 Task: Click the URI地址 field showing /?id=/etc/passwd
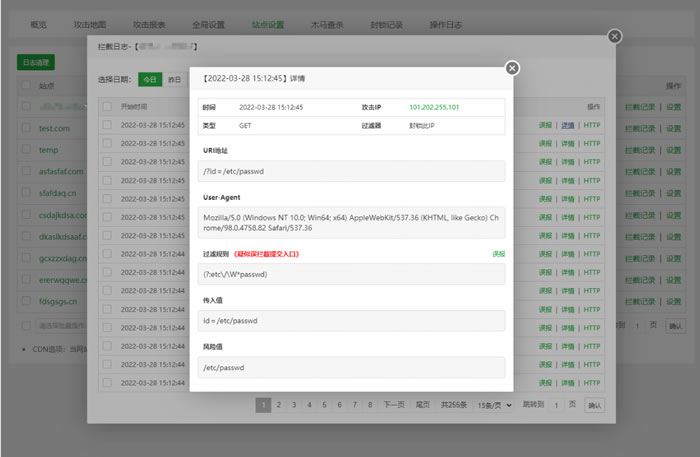click(x=350, y=171)
